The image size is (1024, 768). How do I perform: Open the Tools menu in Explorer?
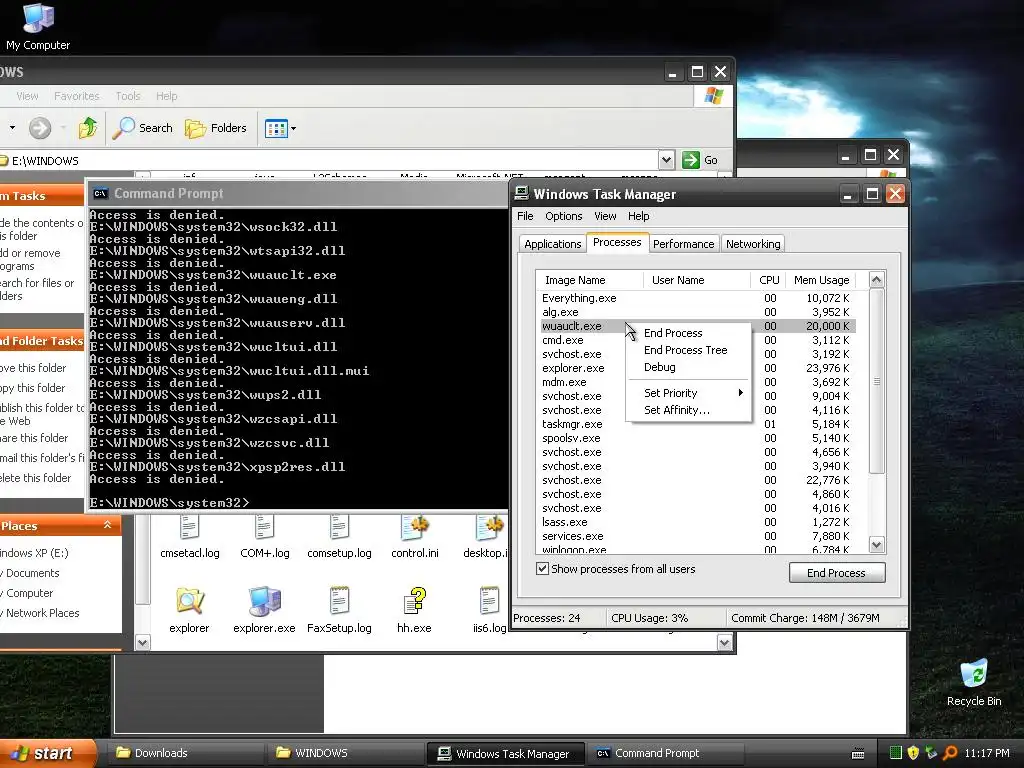click(x=128, y=96)
